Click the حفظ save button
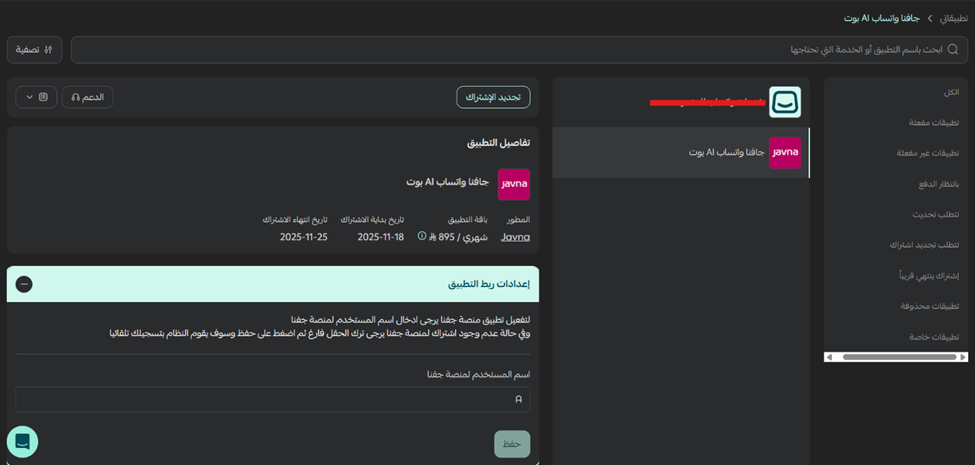 click(x=512, y=444)
